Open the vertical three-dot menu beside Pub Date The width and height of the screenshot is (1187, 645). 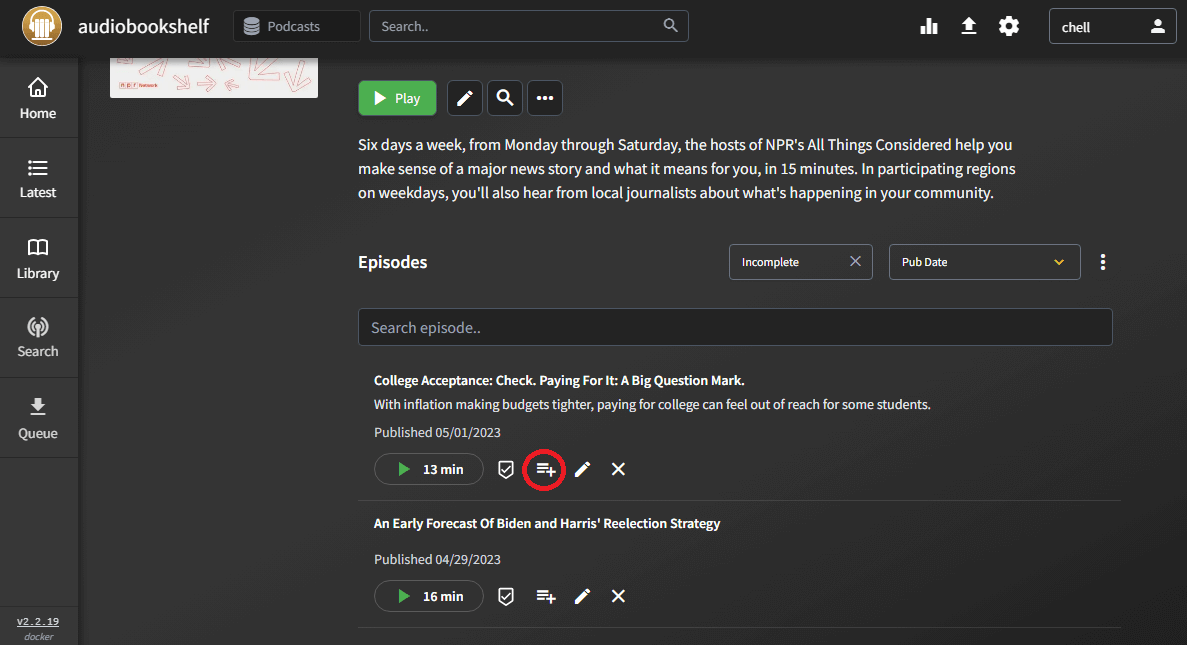pyautogui.click(x=1103, y=261)
